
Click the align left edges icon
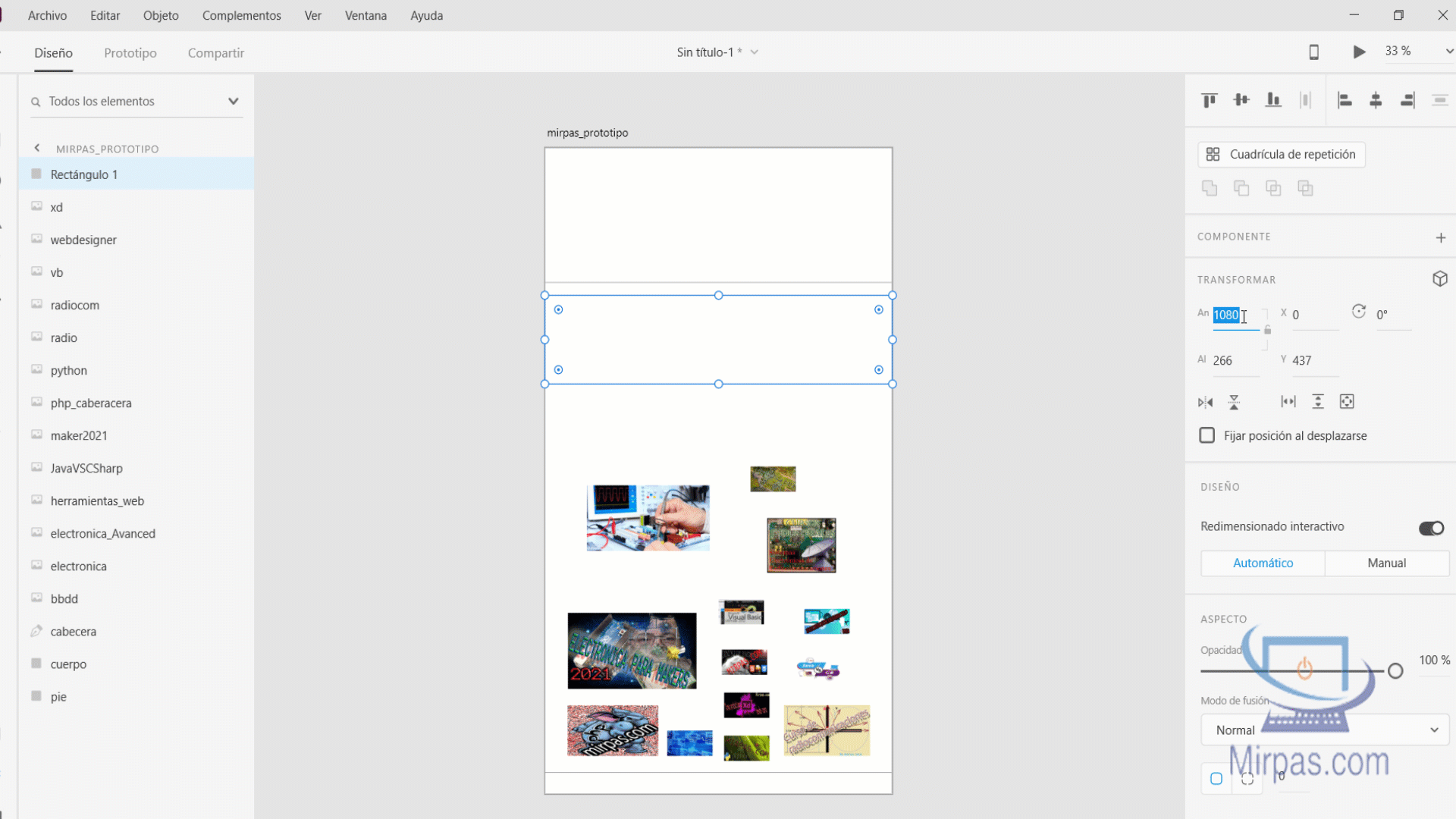click(x=1345, y=100)
